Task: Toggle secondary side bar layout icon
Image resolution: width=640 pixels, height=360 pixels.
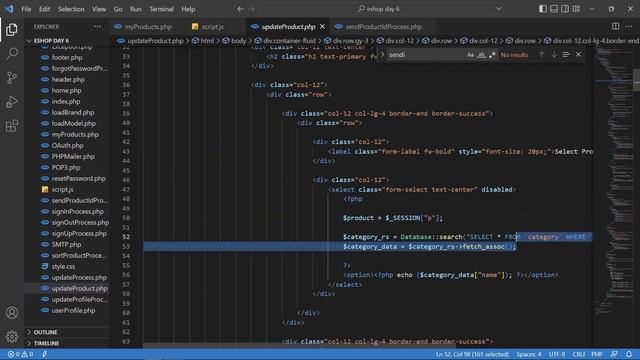Action: click(564, 9)
